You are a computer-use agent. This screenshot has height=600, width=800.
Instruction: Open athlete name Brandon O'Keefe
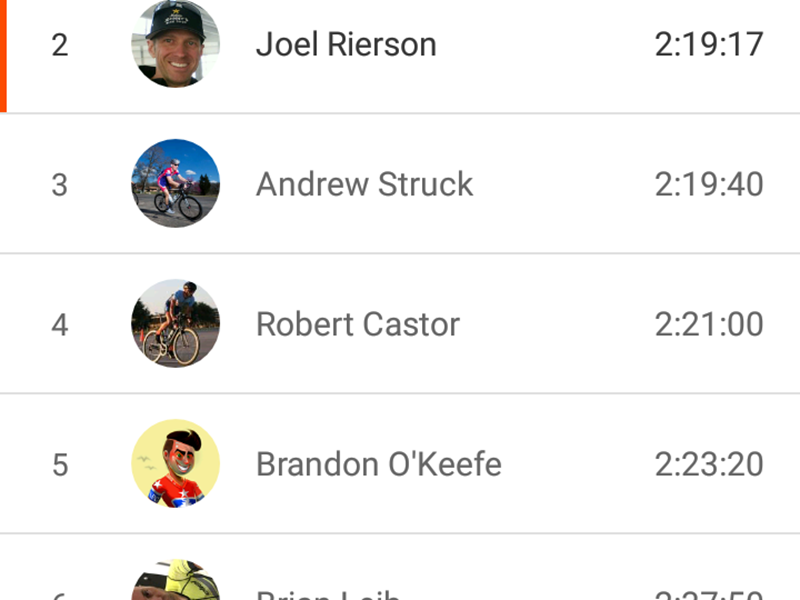point(378,464)
